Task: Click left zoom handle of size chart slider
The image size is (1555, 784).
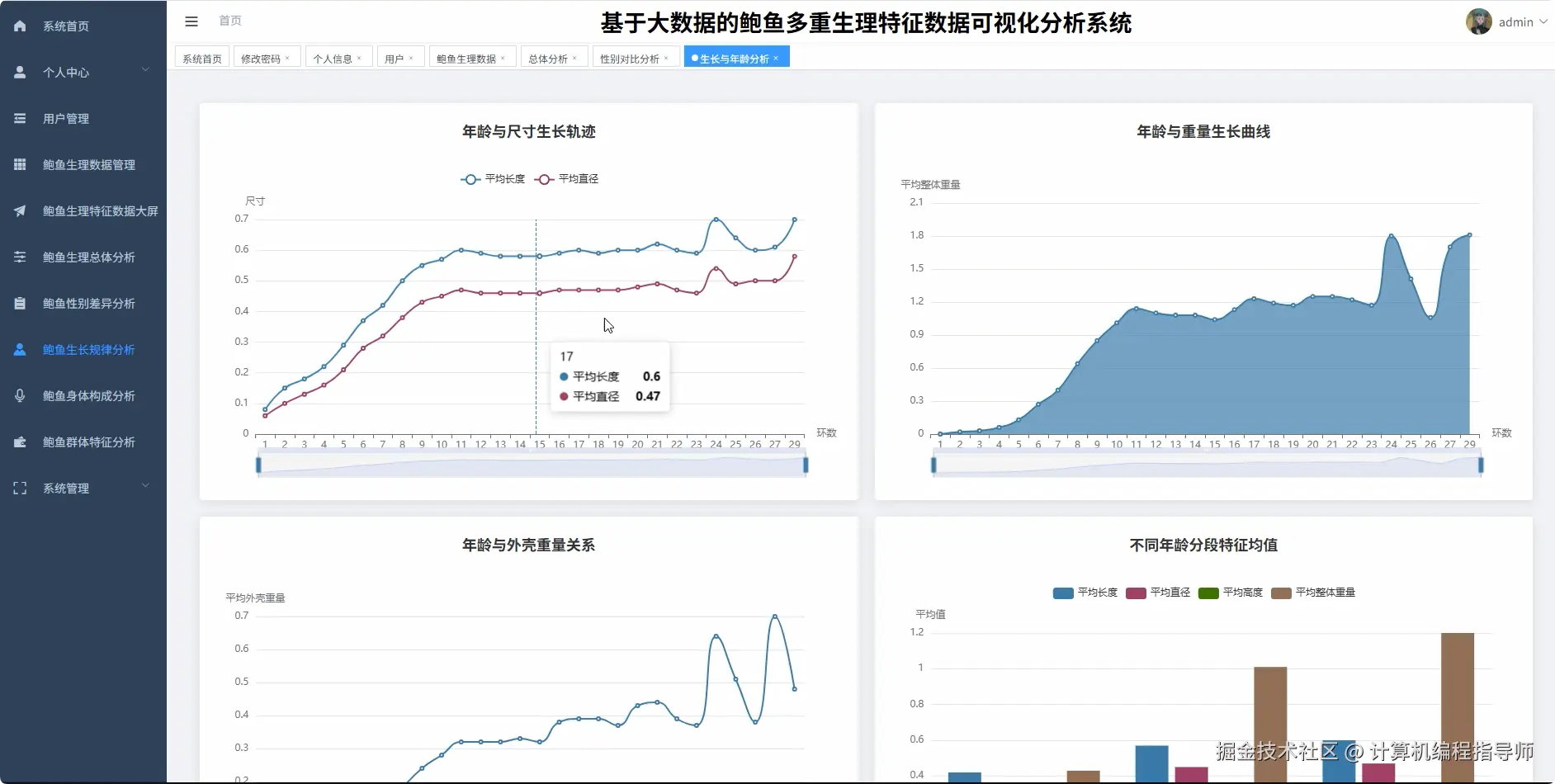Action: pos(259,465)
